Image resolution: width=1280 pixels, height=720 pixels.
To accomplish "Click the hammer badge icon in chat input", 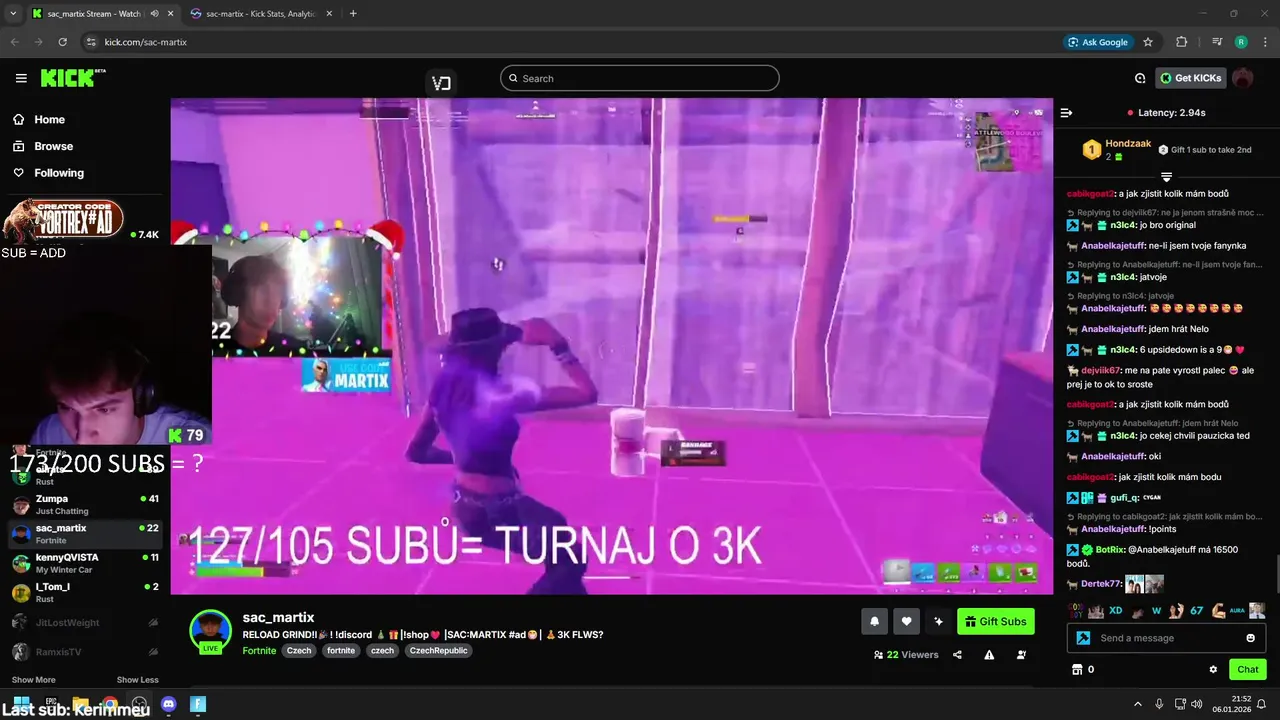I will (x=1083, y=638).
